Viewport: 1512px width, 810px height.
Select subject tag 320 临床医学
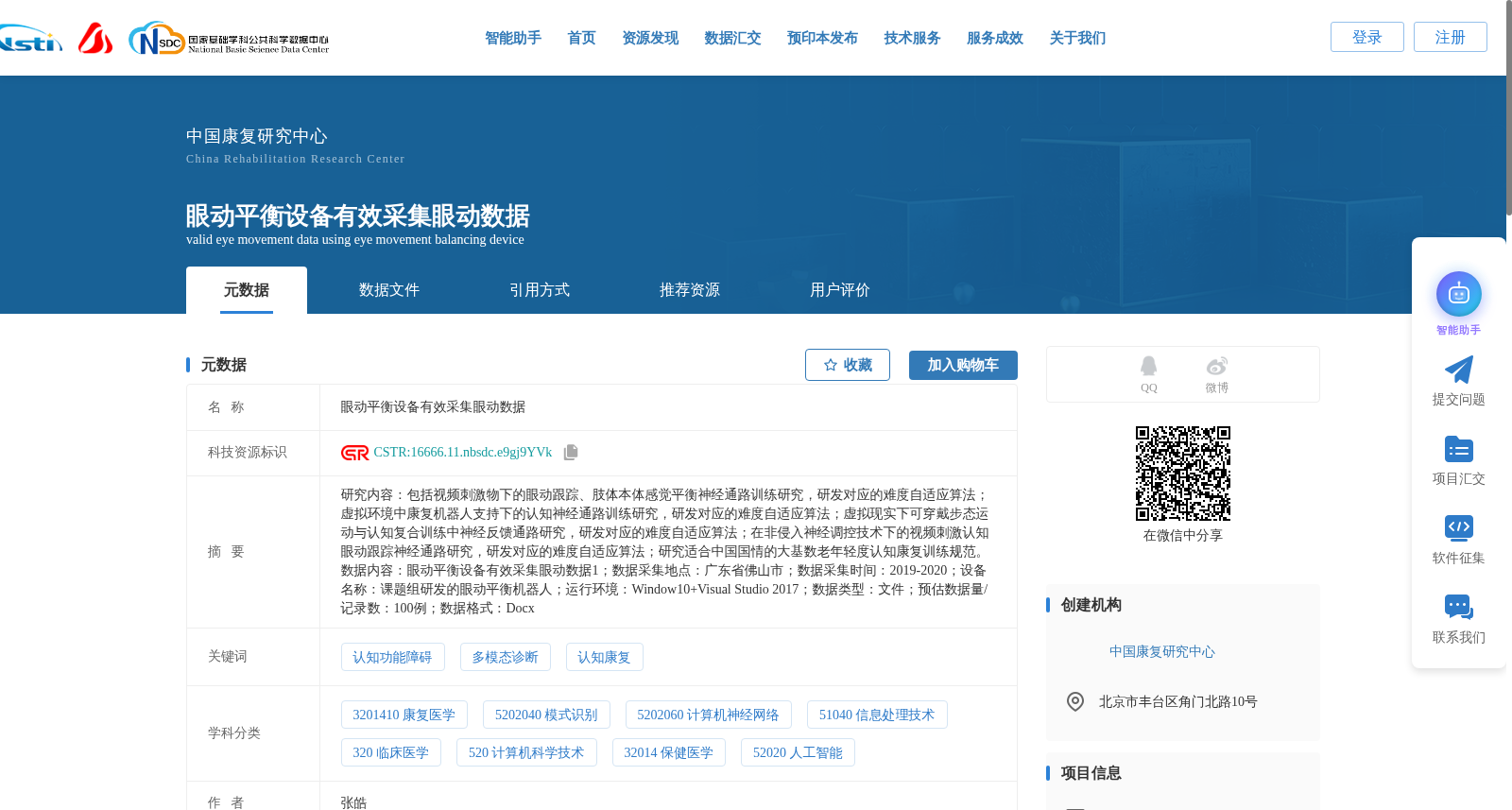391,752
